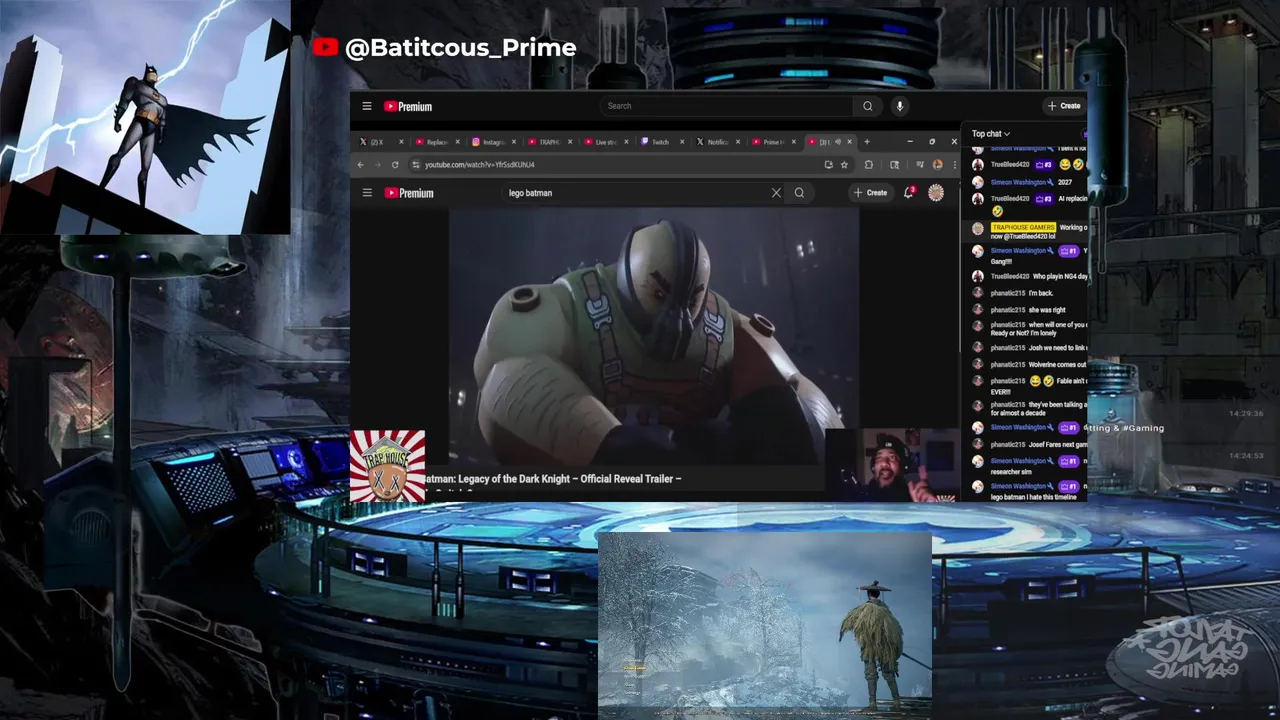Click the Trap House logo overlay
Viewport: 1280px width, 720px height.
(x=388, y=466)
